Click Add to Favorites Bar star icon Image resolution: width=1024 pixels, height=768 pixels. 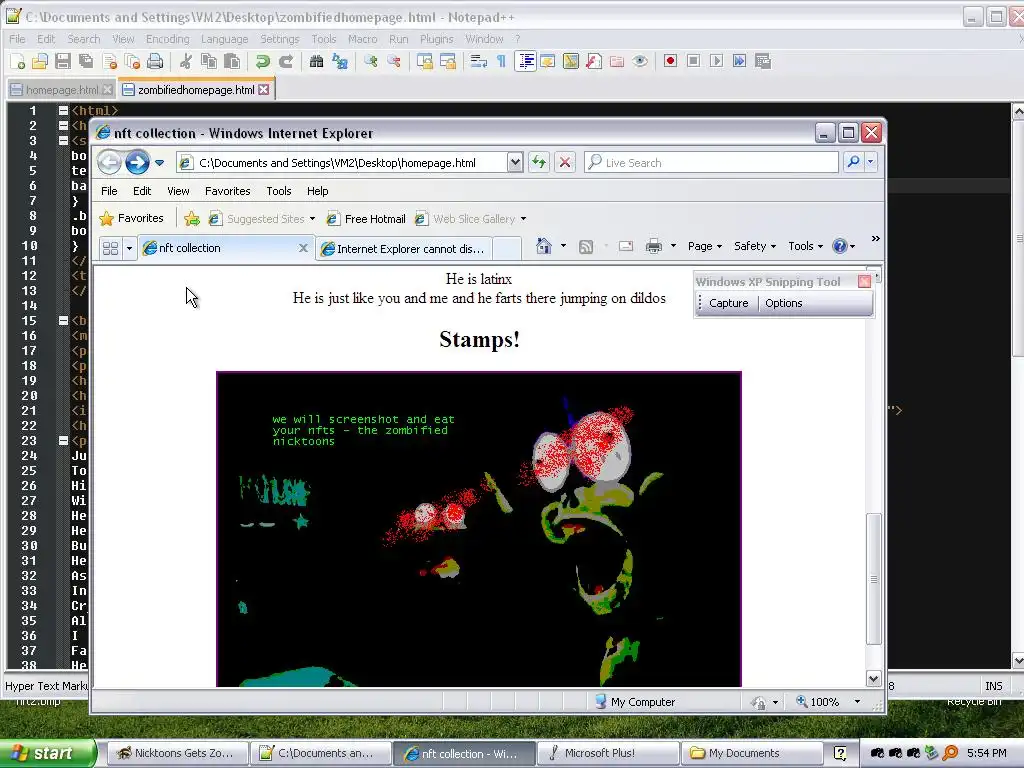click(x=191, y=219)
